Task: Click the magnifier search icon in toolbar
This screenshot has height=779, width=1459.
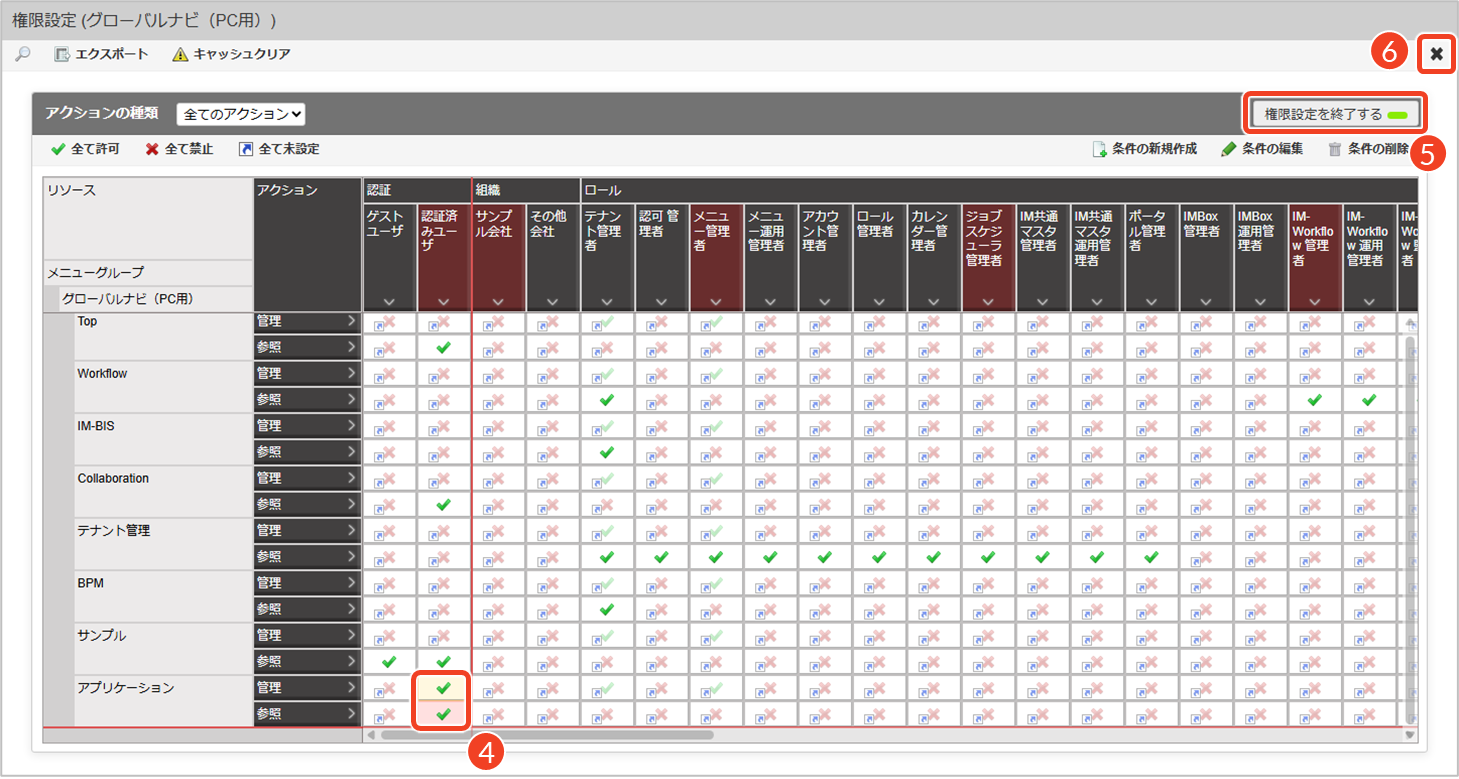Action: (23, 54)
